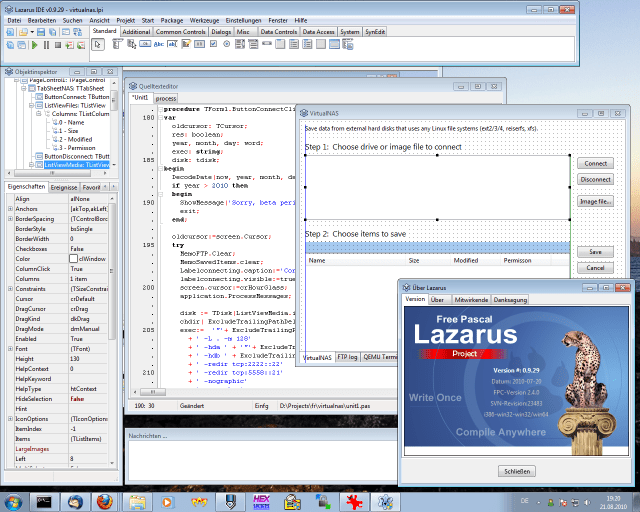
Task: Click the Step Over toolbar icon
Action: point(81,45)
